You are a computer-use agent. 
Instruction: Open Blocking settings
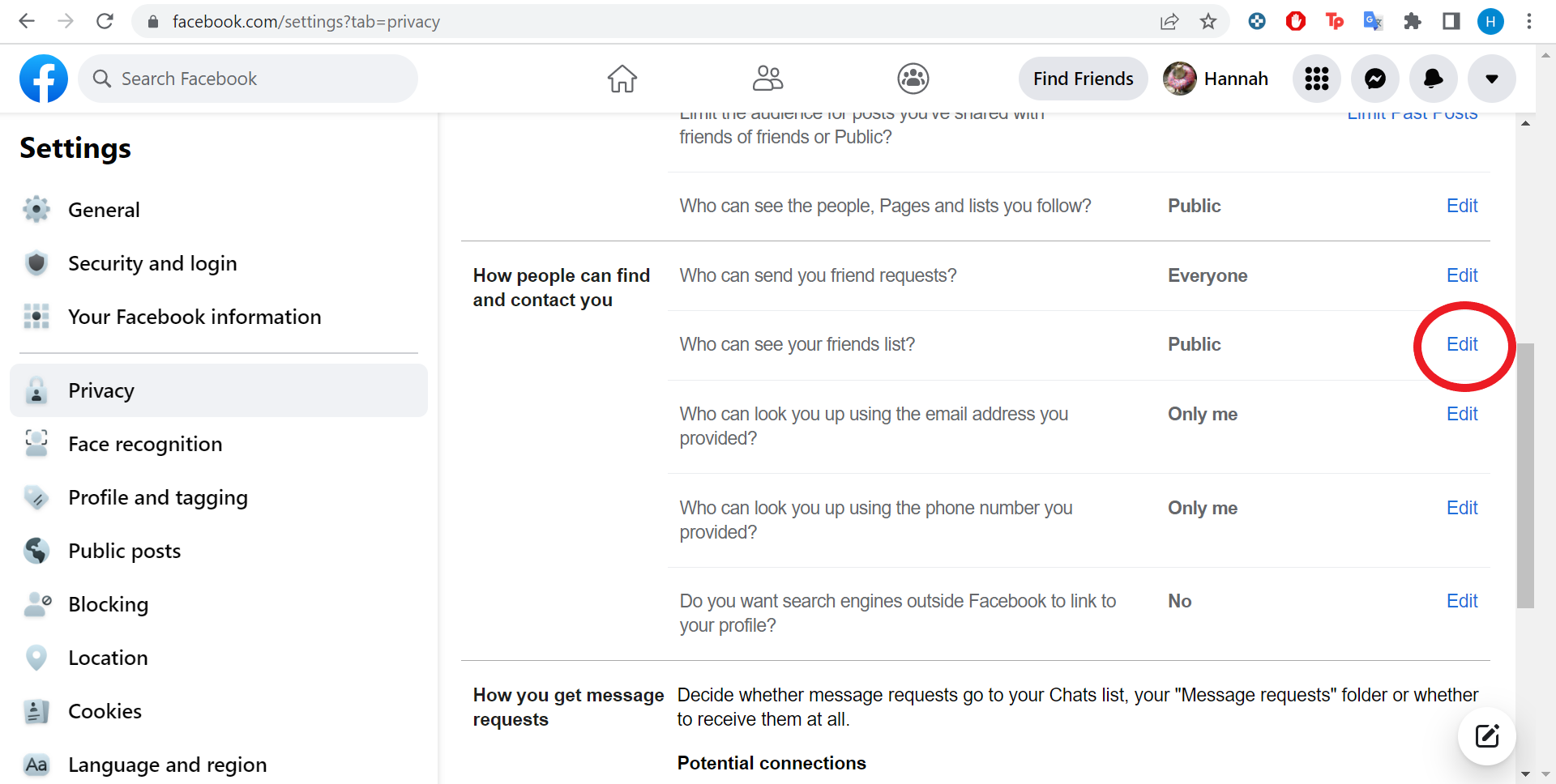pyautogui.click(x=219, y=604)
